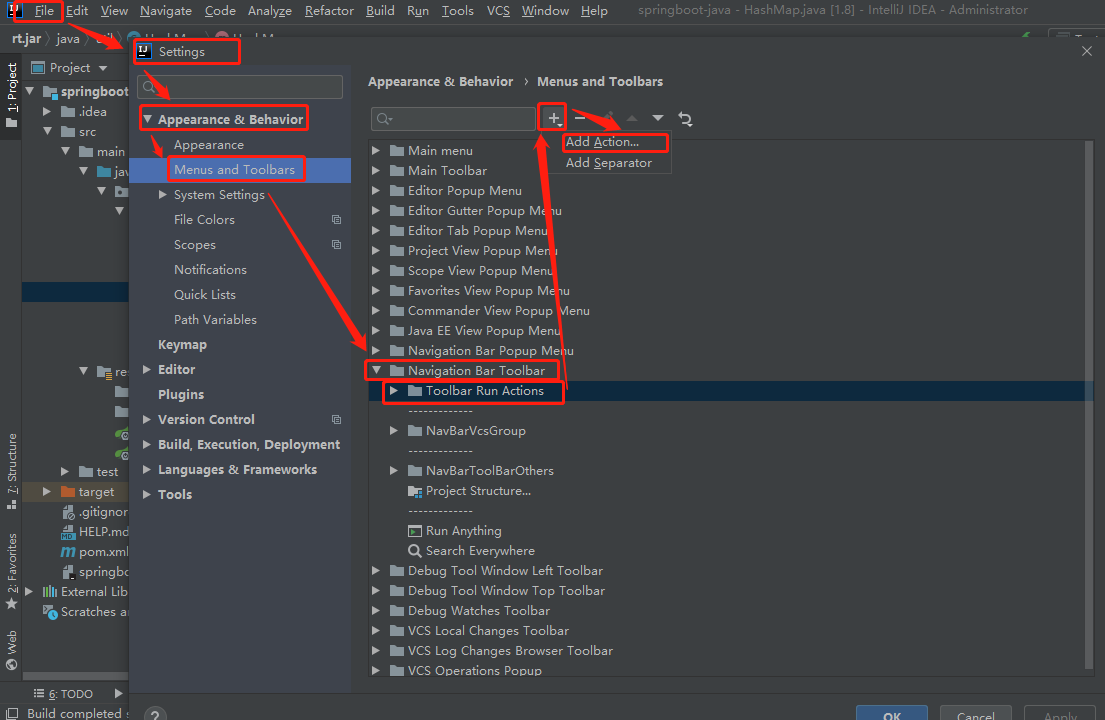Open the Structure side tool window
The image size is (1105, 720).
point(12,471)
